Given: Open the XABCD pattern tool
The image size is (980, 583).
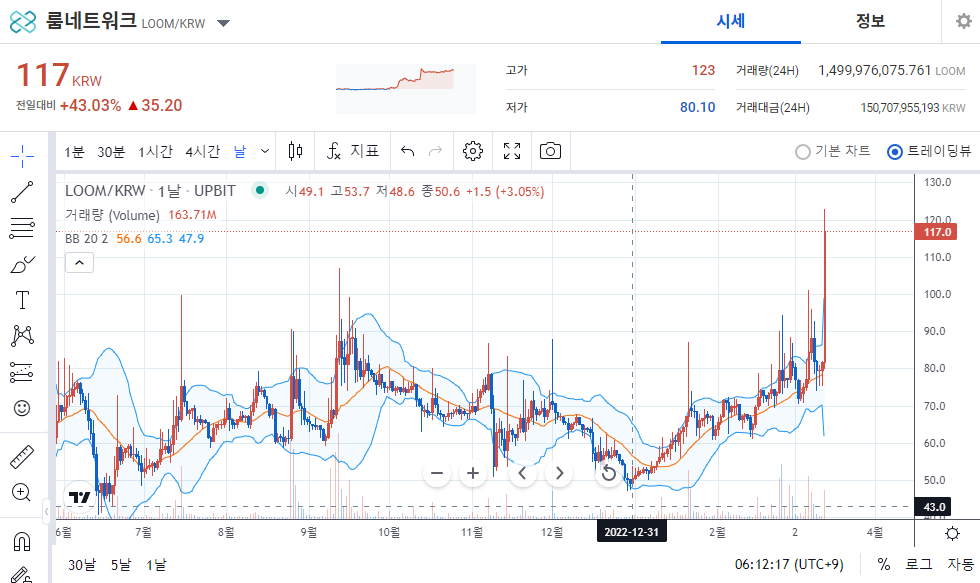Looking at the screenshot, I should point(22,336).
